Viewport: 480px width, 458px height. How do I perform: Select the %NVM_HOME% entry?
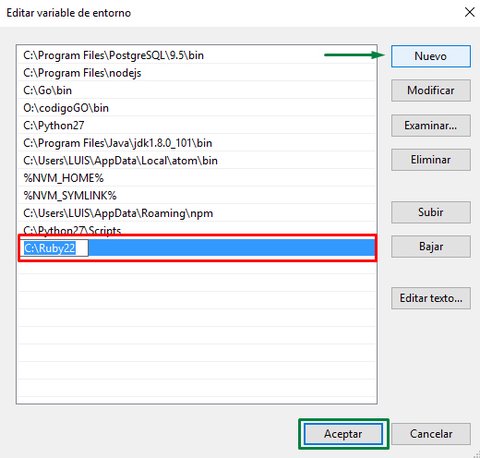(x=197, y=178)
